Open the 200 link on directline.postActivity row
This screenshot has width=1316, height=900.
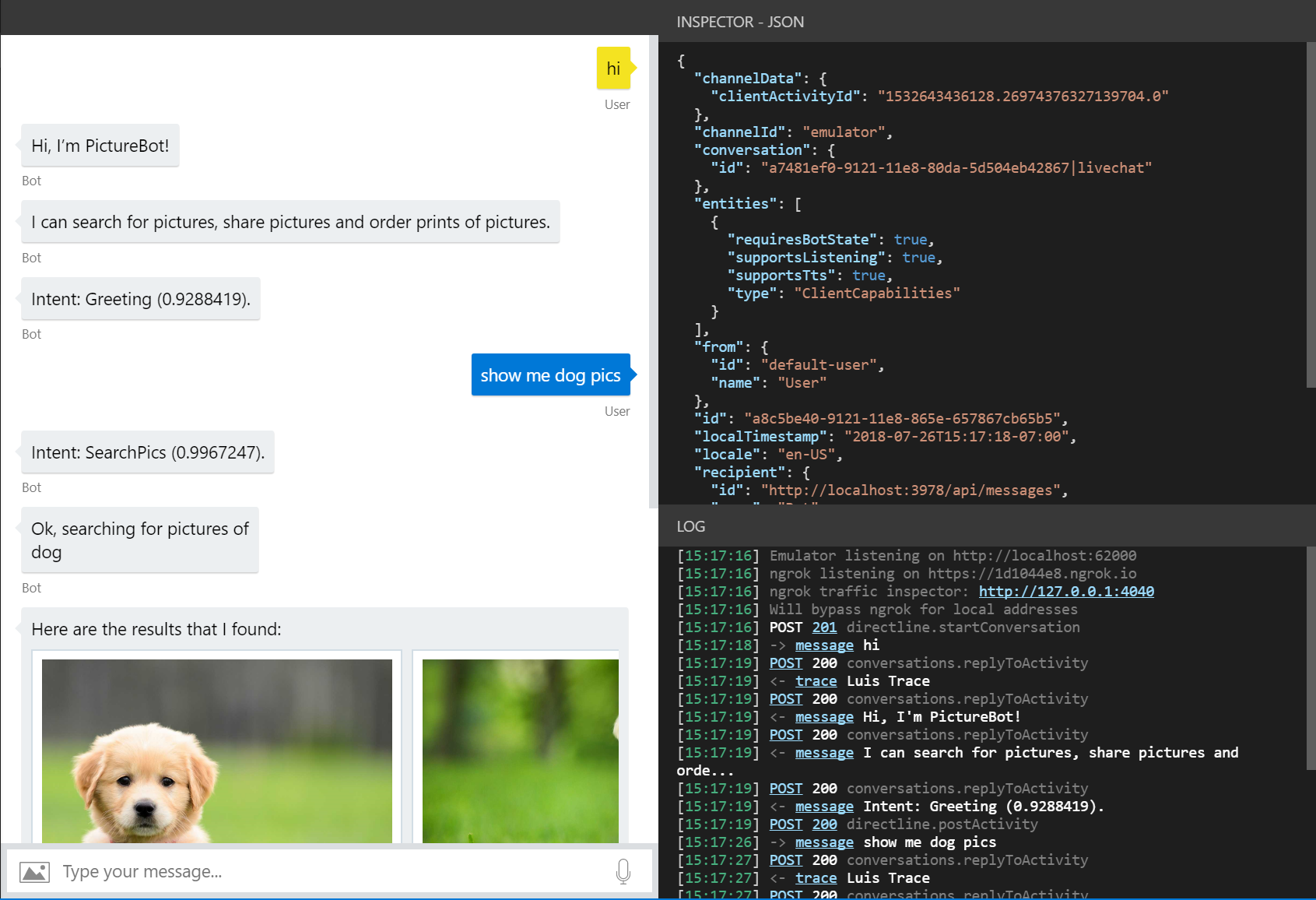tap(824, 824)
